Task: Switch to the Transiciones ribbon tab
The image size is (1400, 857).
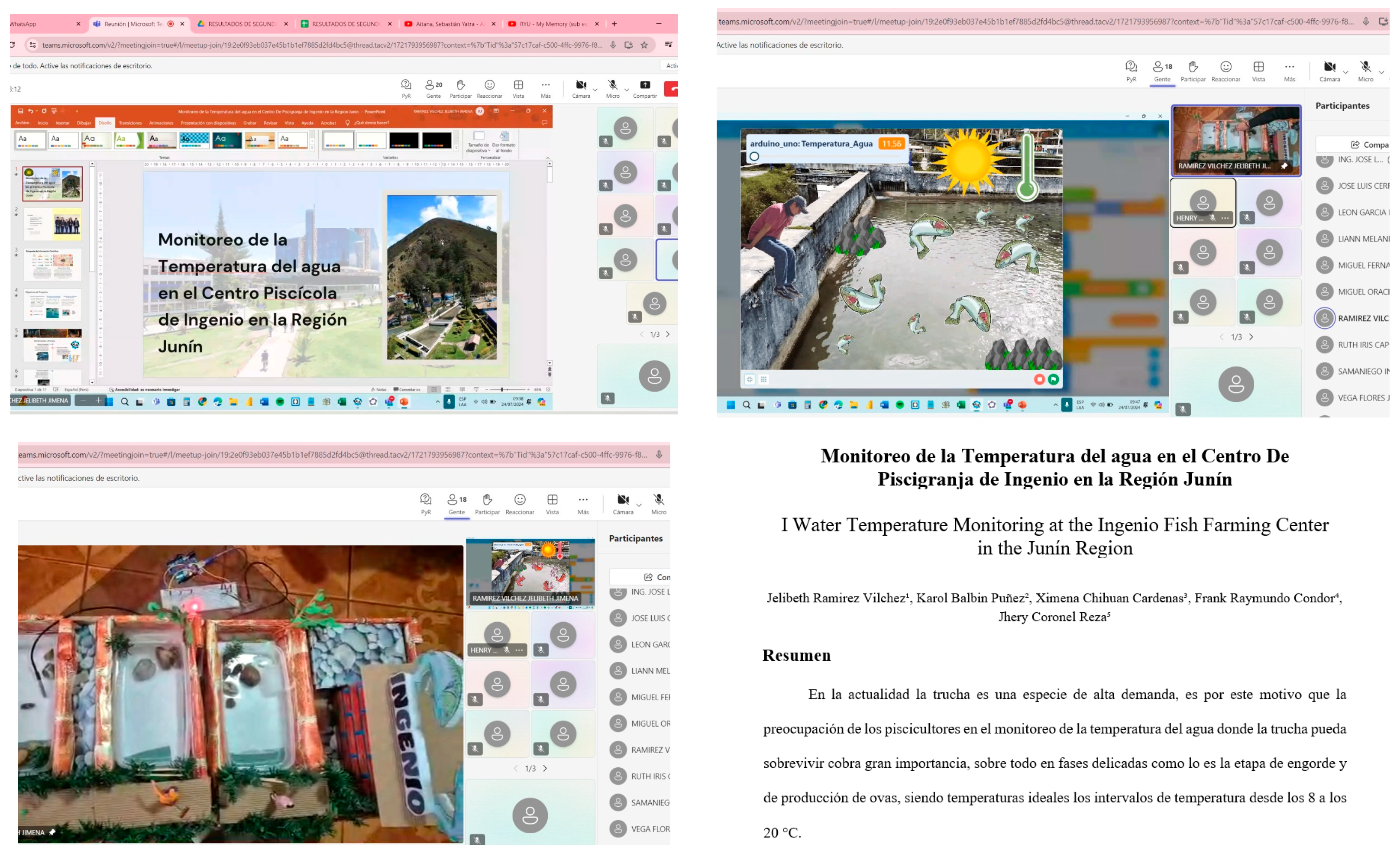Action: coord(130,123)
